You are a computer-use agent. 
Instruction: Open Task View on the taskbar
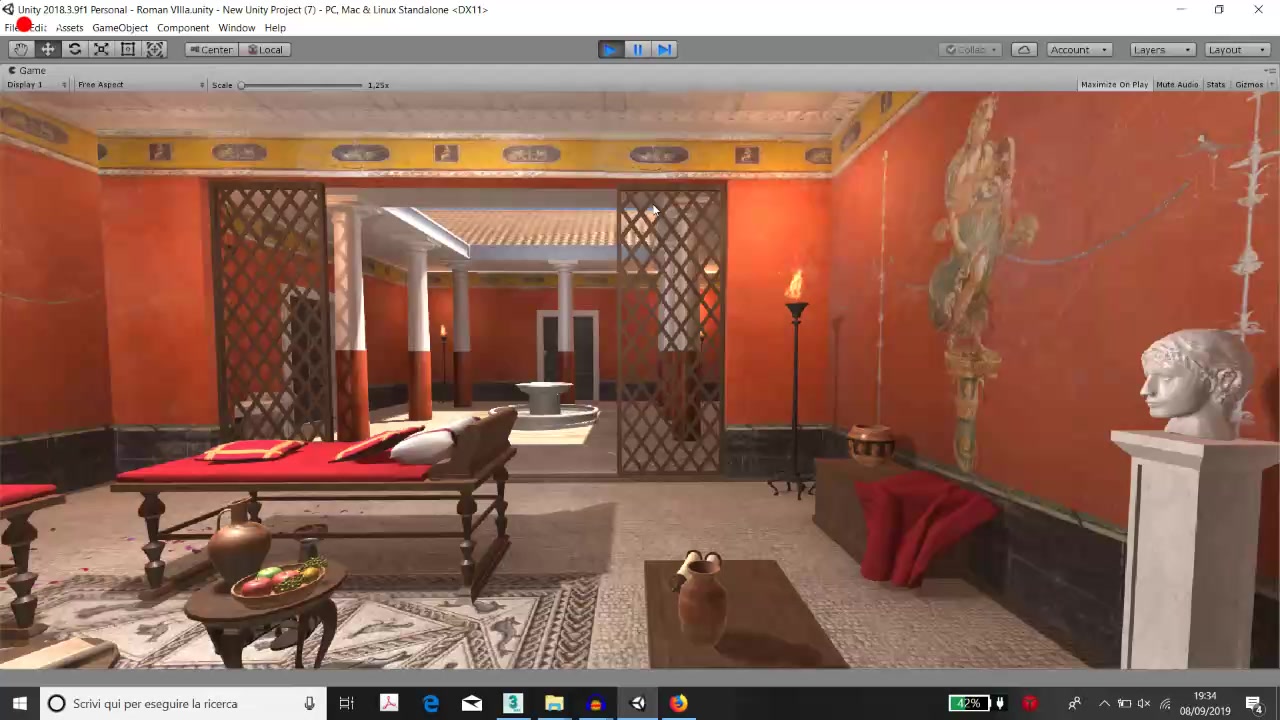346,703
